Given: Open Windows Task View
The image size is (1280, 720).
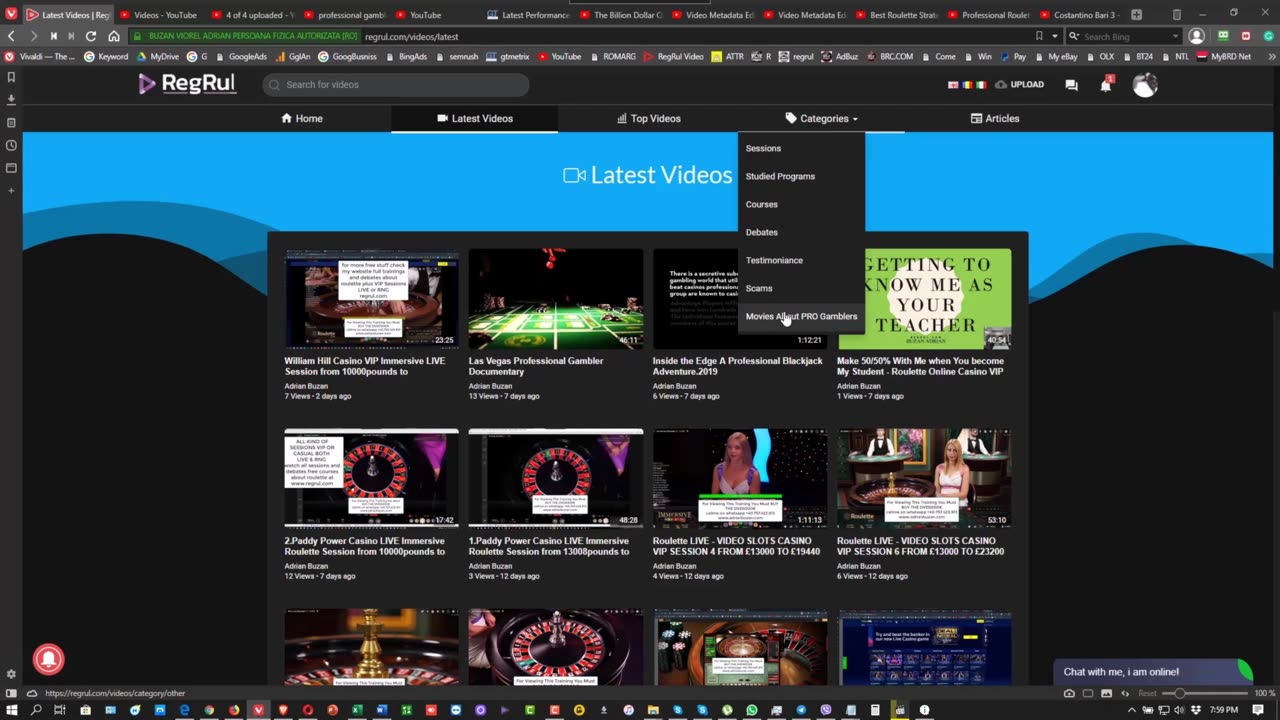Looking at the screenshot, I should [60, 710].
